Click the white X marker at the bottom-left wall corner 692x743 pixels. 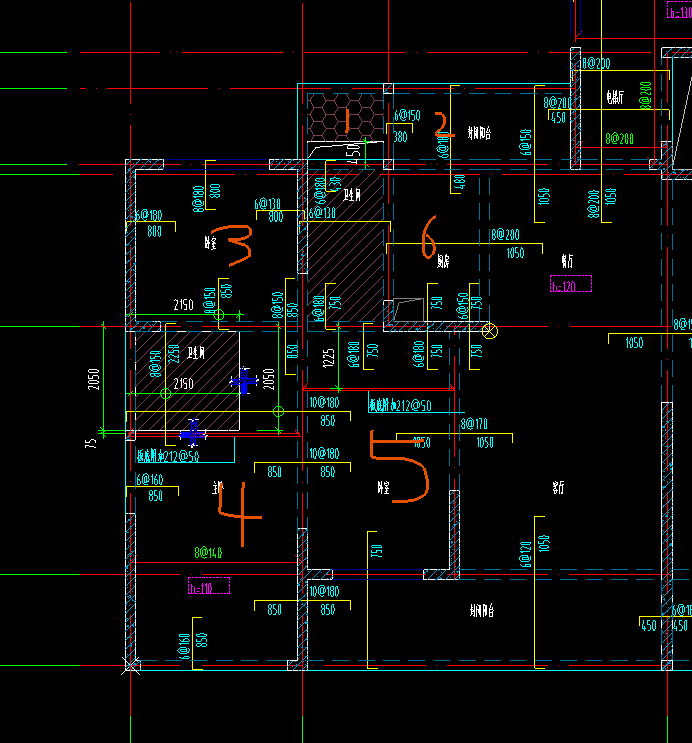(131, 665)
